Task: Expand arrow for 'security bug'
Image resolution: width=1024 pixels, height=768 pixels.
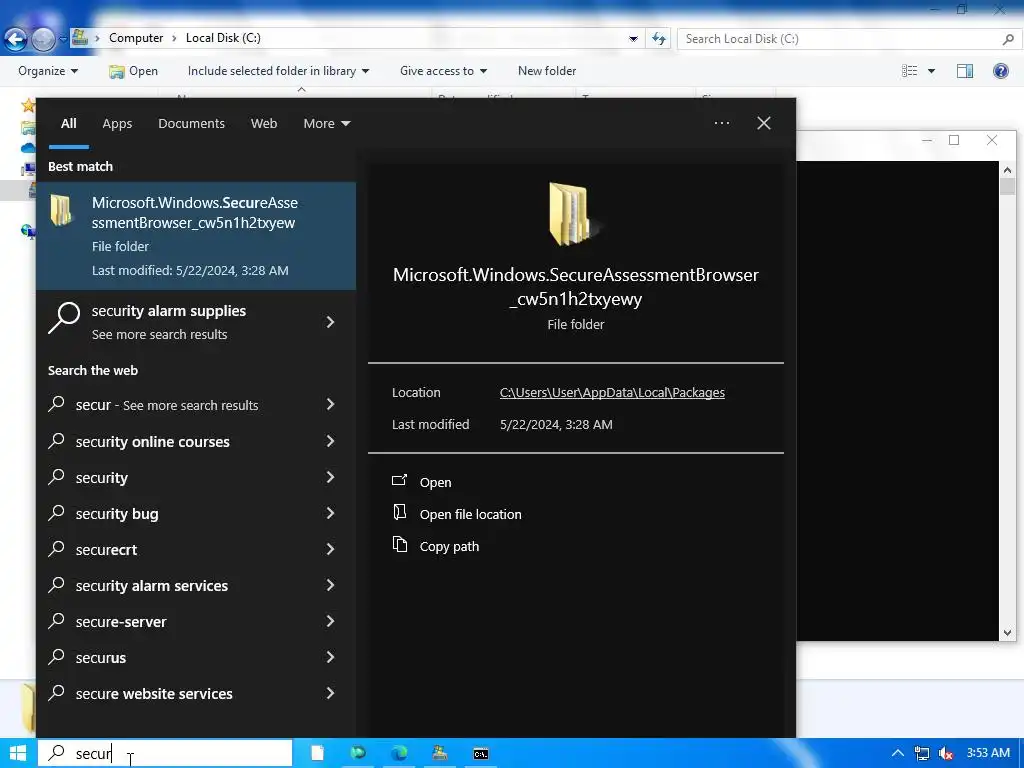Action: [330, 513]
